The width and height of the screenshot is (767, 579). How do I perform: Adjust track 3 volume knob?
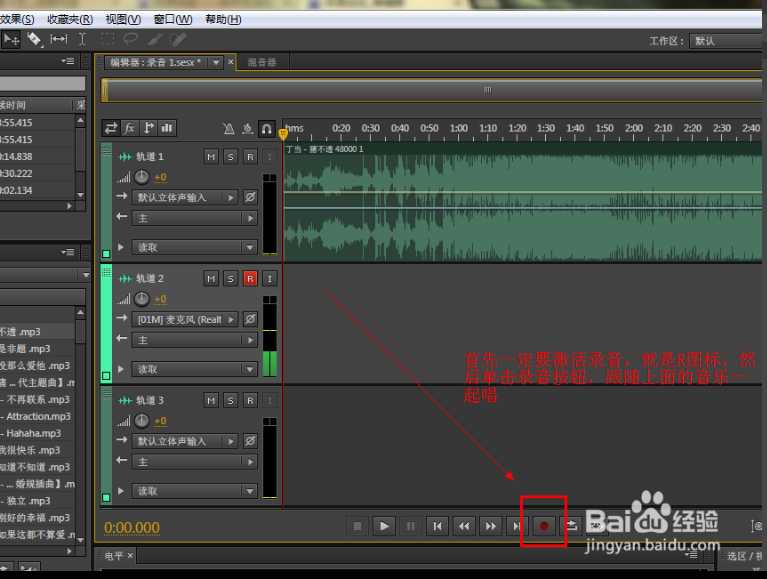click(x=141, y=420)
